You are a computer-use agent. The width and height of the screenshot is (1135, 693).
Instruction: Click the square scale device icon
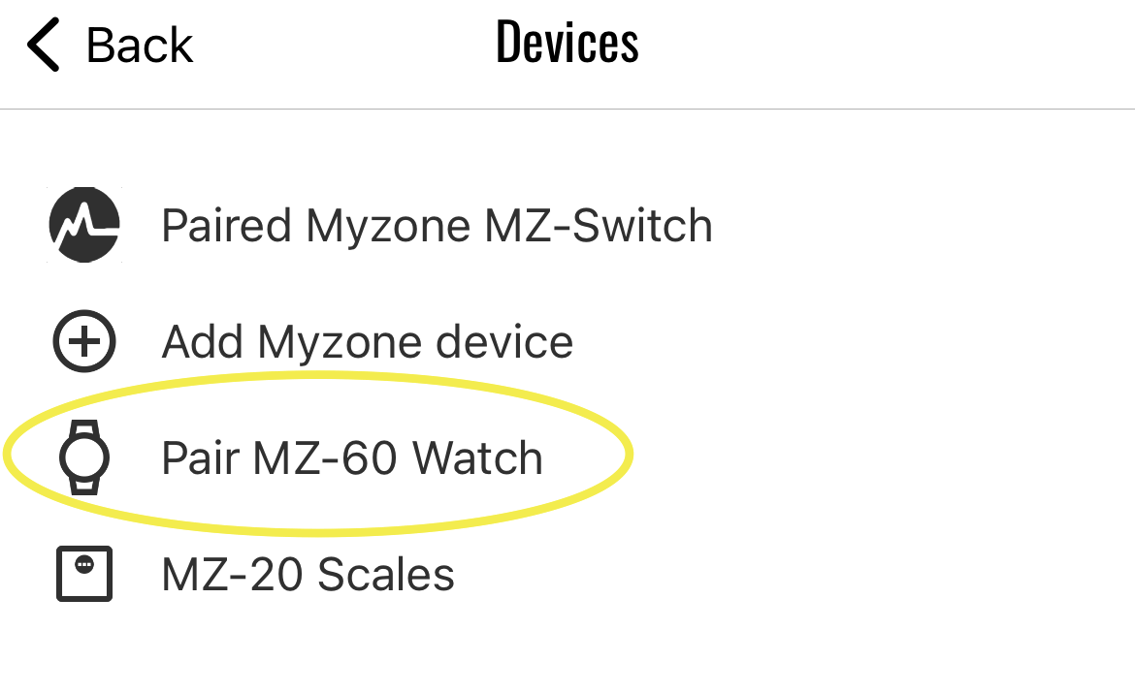[x=84, y=573]
